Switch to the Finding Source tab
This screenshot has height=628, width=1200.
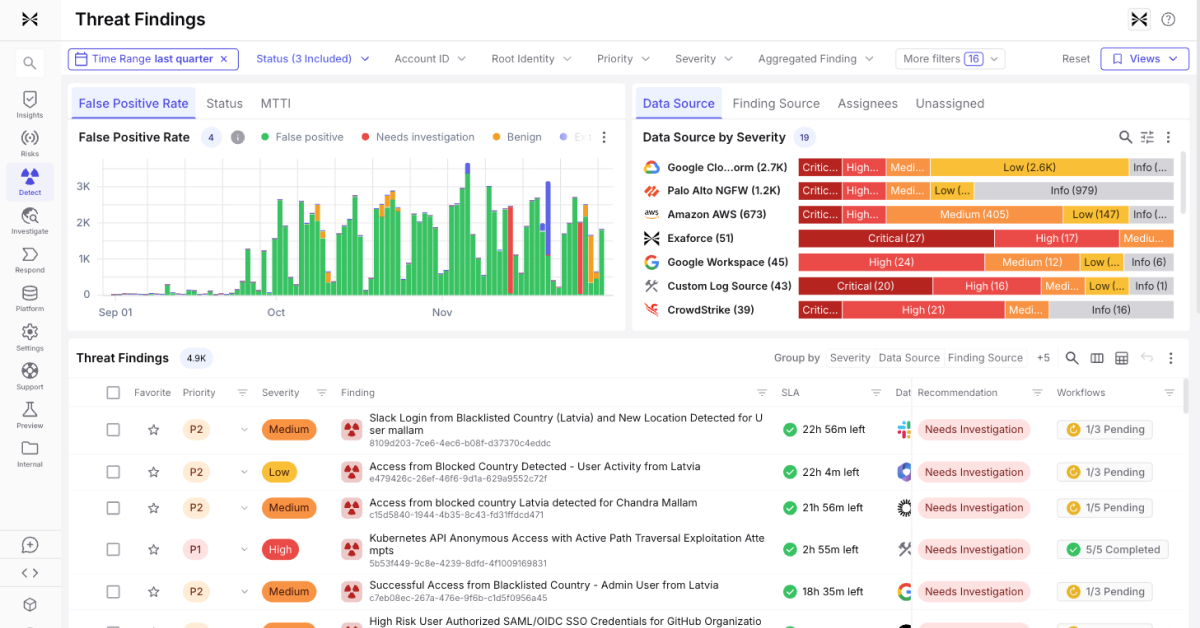[x=776, y=103]
